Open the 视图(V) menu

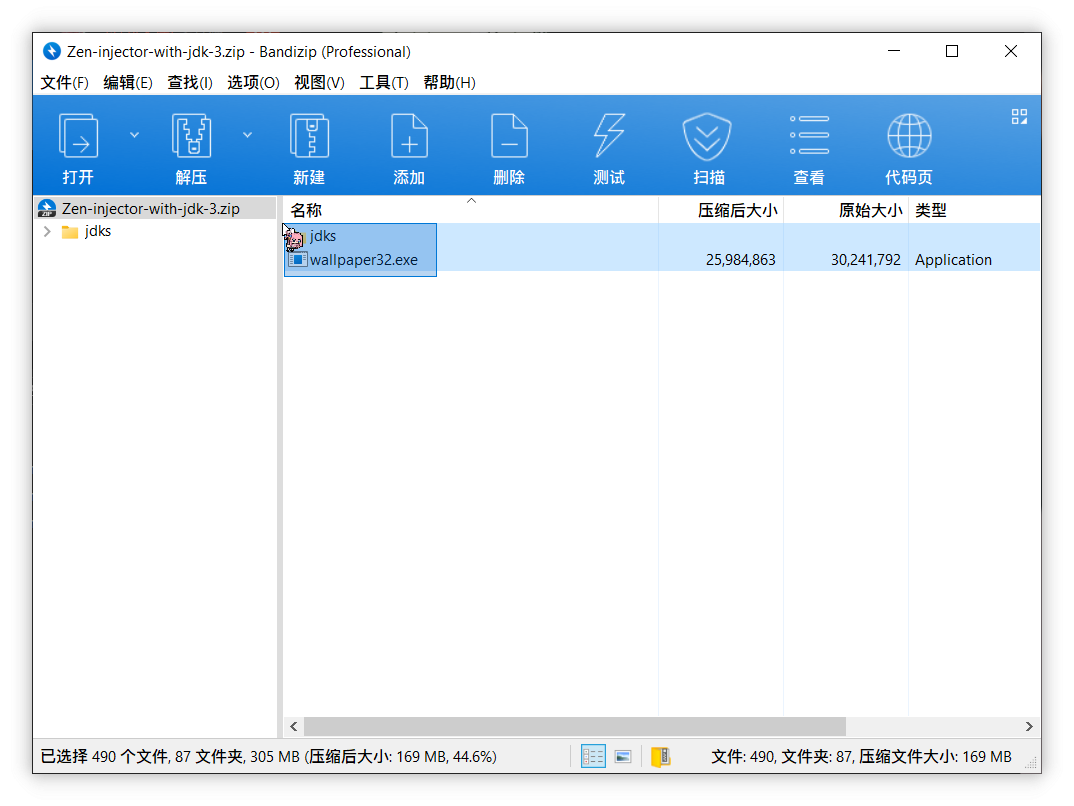319,83
